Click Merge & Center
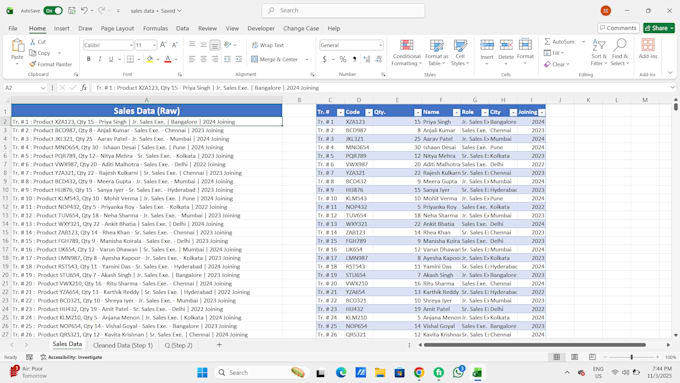This screenshot has height=383, width=680. [x=275, y=59]
